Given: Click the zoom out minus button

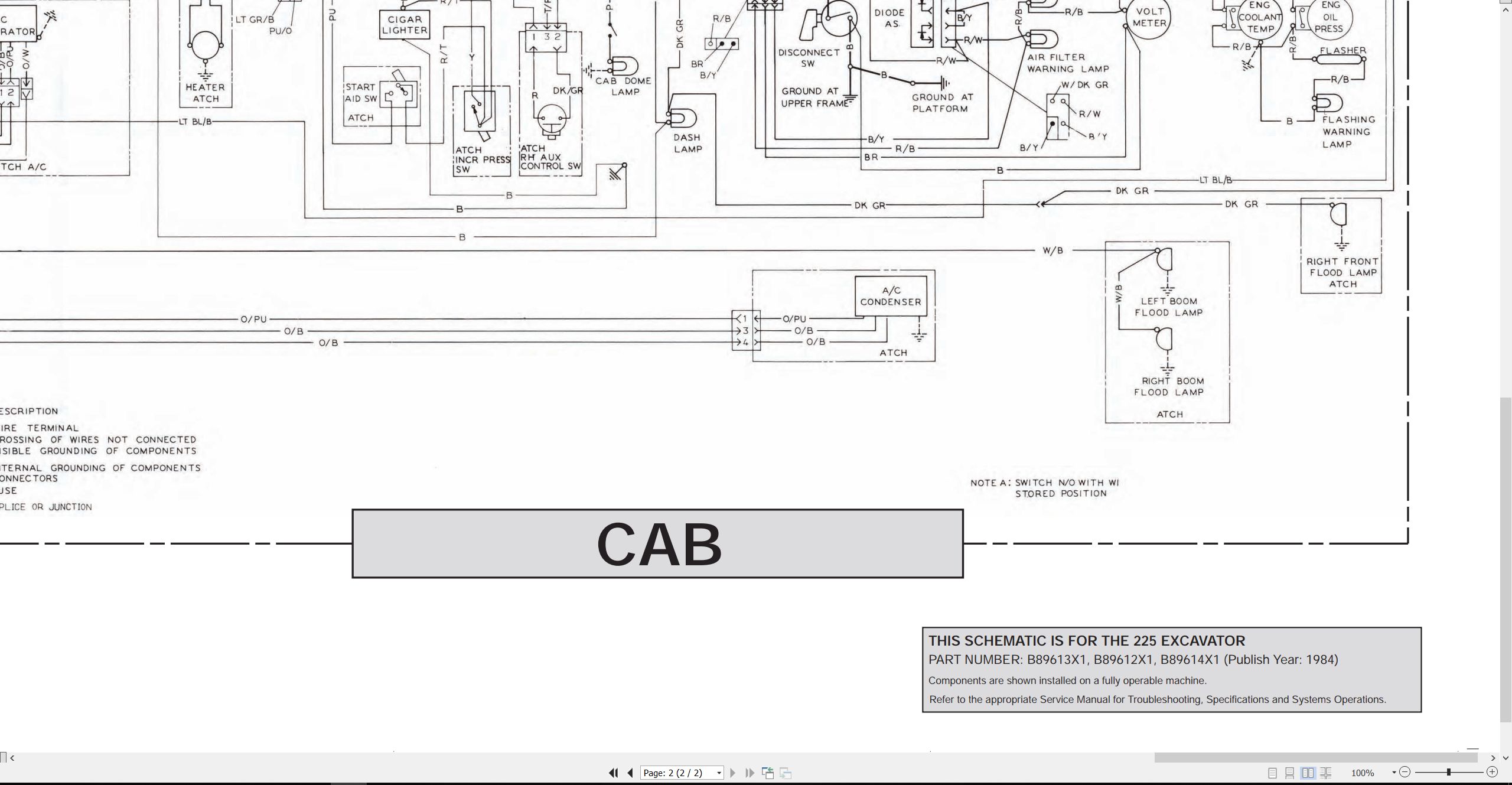Looking at the screenshot, I should click(1405, 772).
